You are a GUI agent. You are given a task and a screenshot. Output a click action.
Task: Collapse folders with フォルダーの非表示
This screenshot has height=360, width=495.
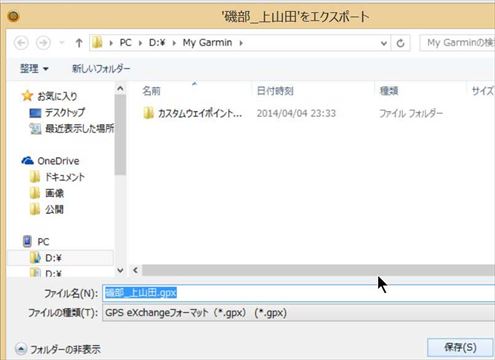coord(57,349)
